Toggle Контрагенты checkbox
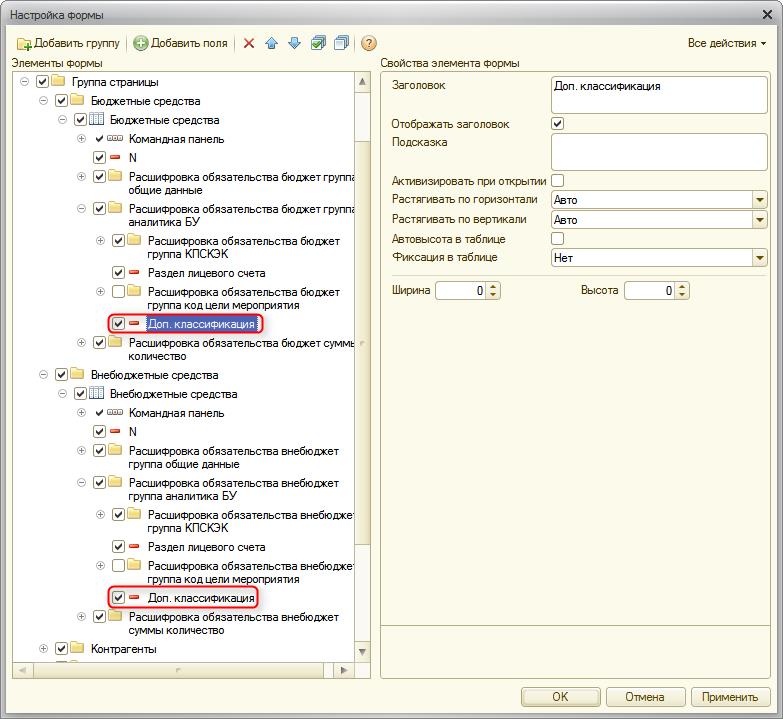The image size is (783, 719). [x=61, y=649]
